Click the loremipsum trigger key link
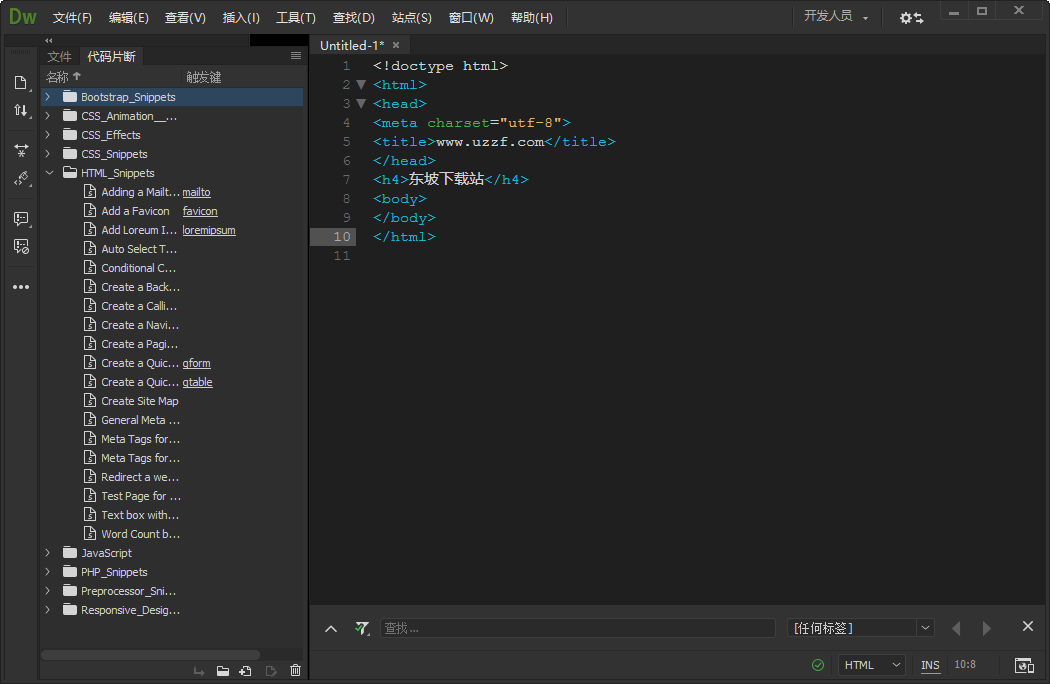1050x684 pixels. click(x=209, y=230)
